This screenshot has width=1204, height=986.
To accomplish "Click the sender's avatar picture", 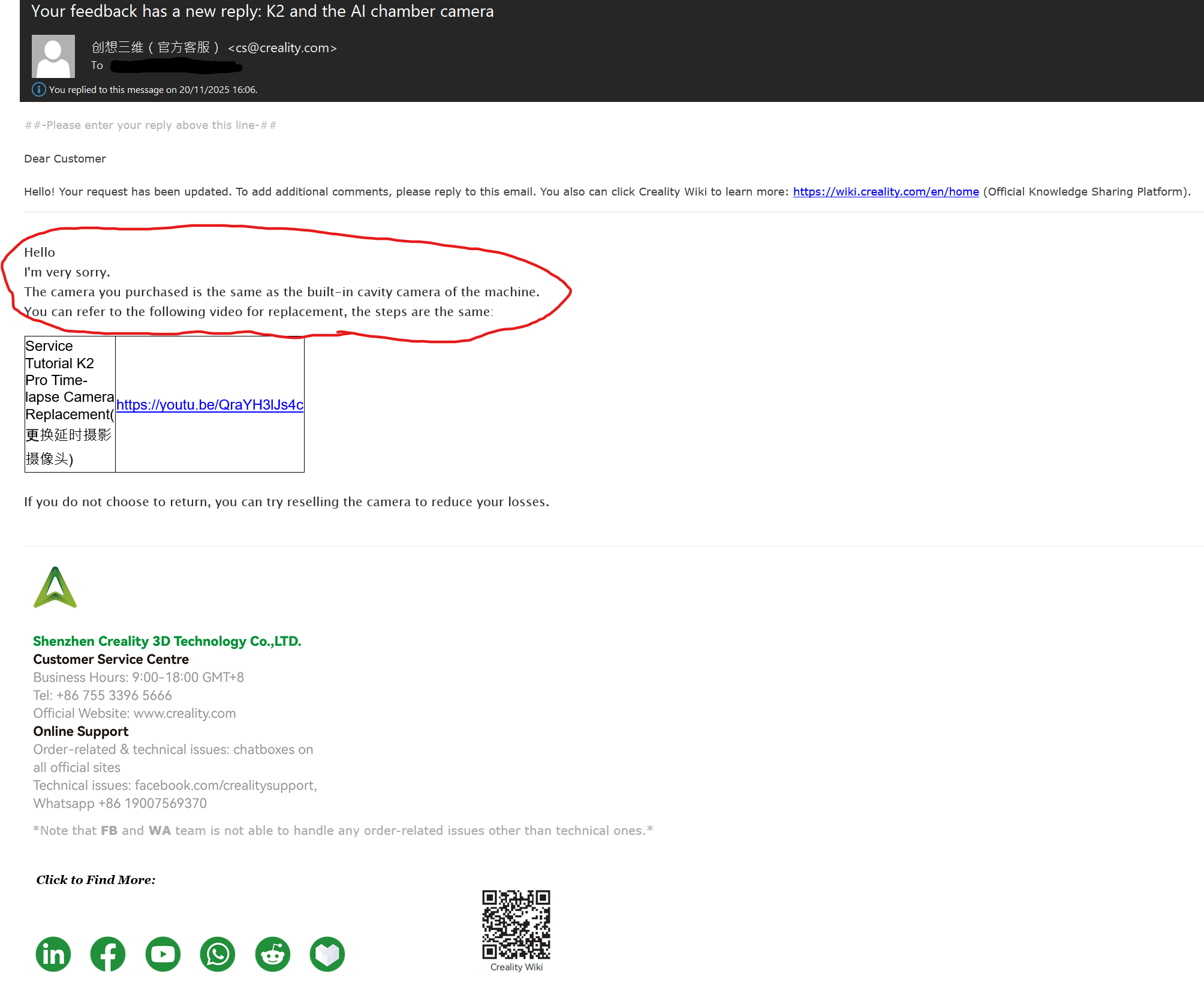I will [x=53, y=56].
